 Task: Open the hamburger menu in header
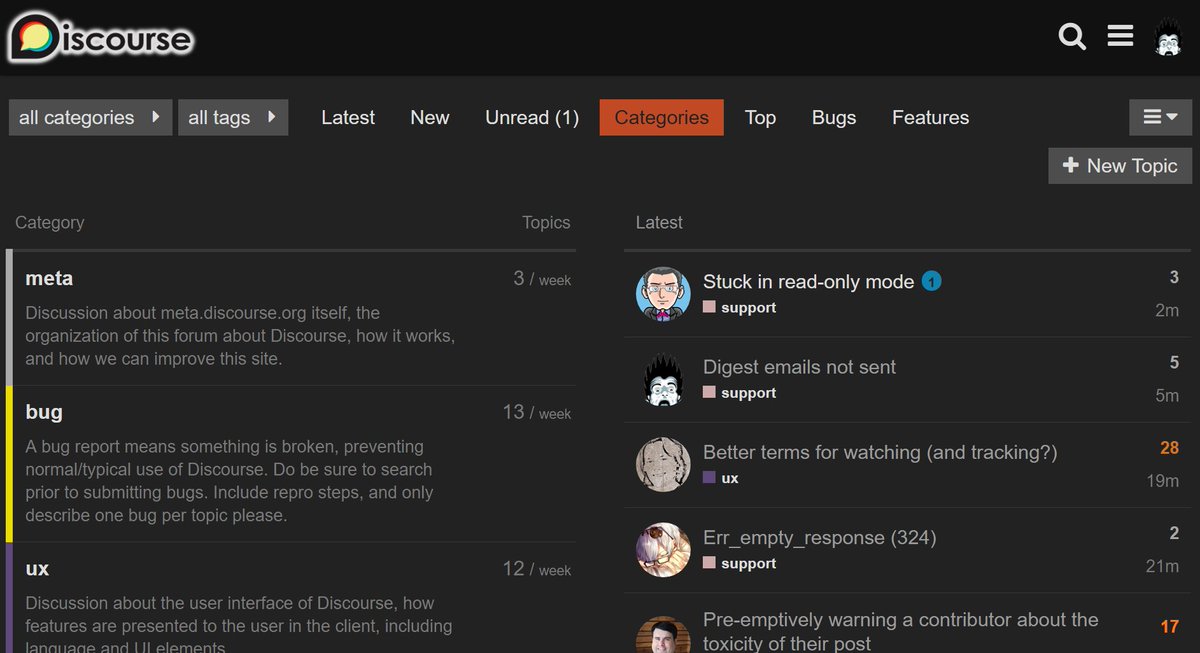[x=1120, y=37]
